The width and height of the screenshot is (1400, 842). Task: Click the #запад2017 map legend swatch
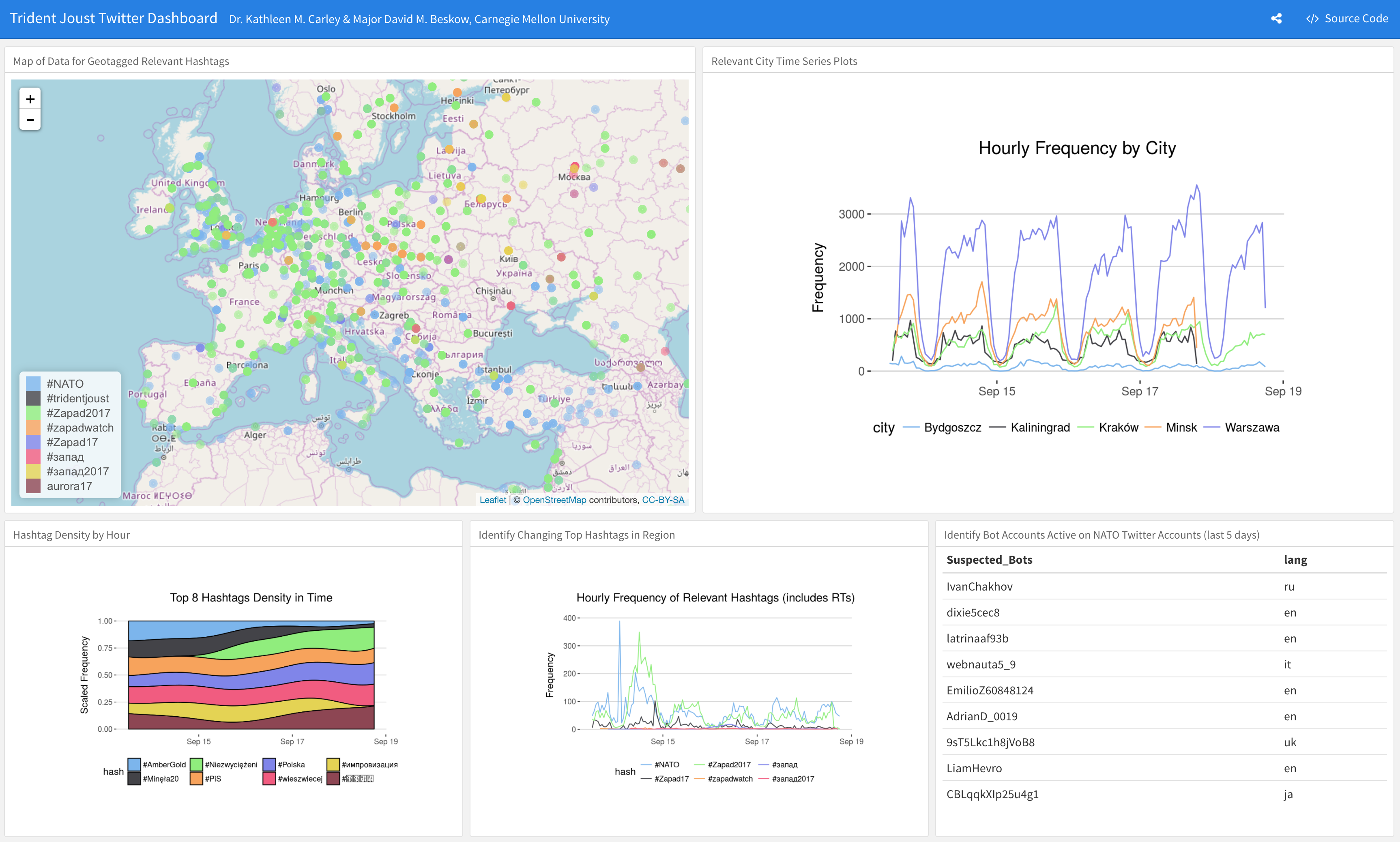pos(34,472)
